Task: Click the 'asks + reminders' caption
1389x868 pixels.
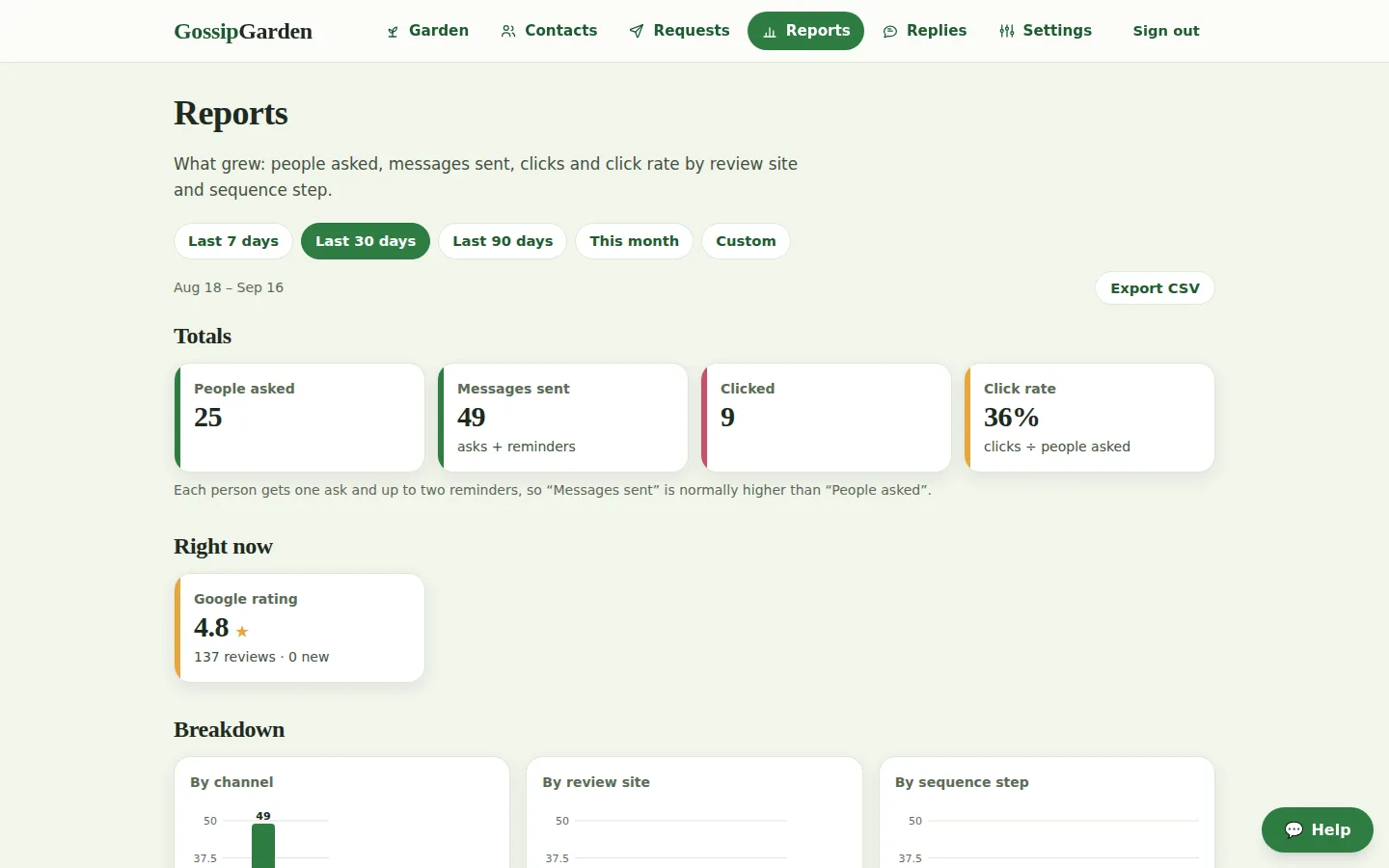Action: (x=516, y=447)
